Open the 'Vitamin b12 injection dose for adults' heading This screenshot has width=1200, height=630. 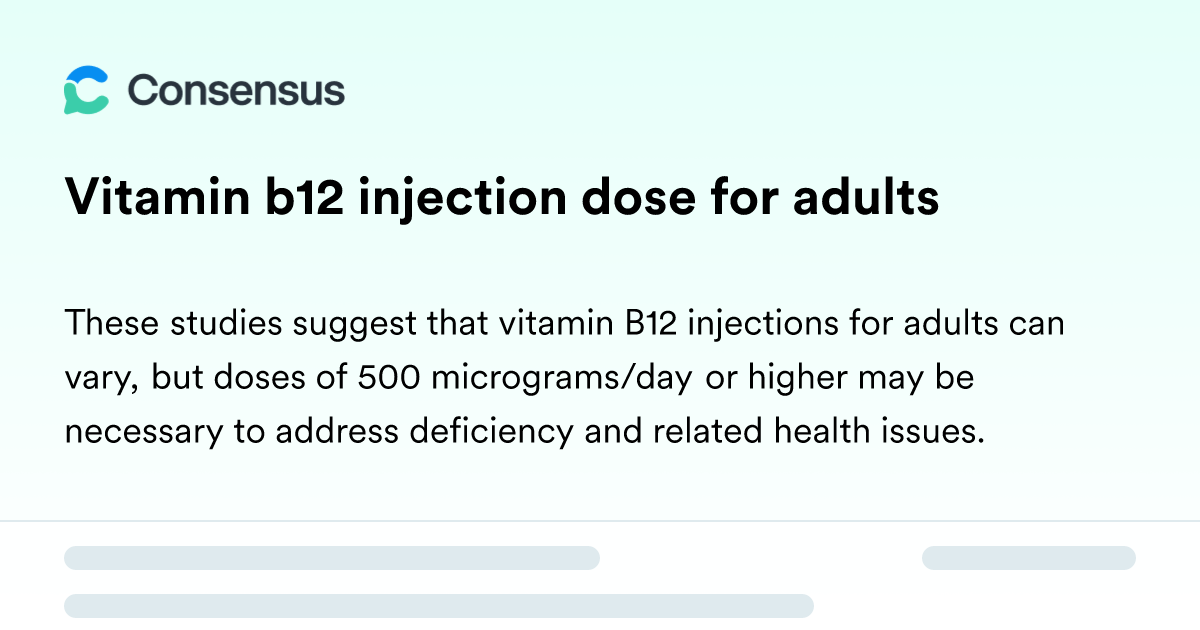(502, 198)
